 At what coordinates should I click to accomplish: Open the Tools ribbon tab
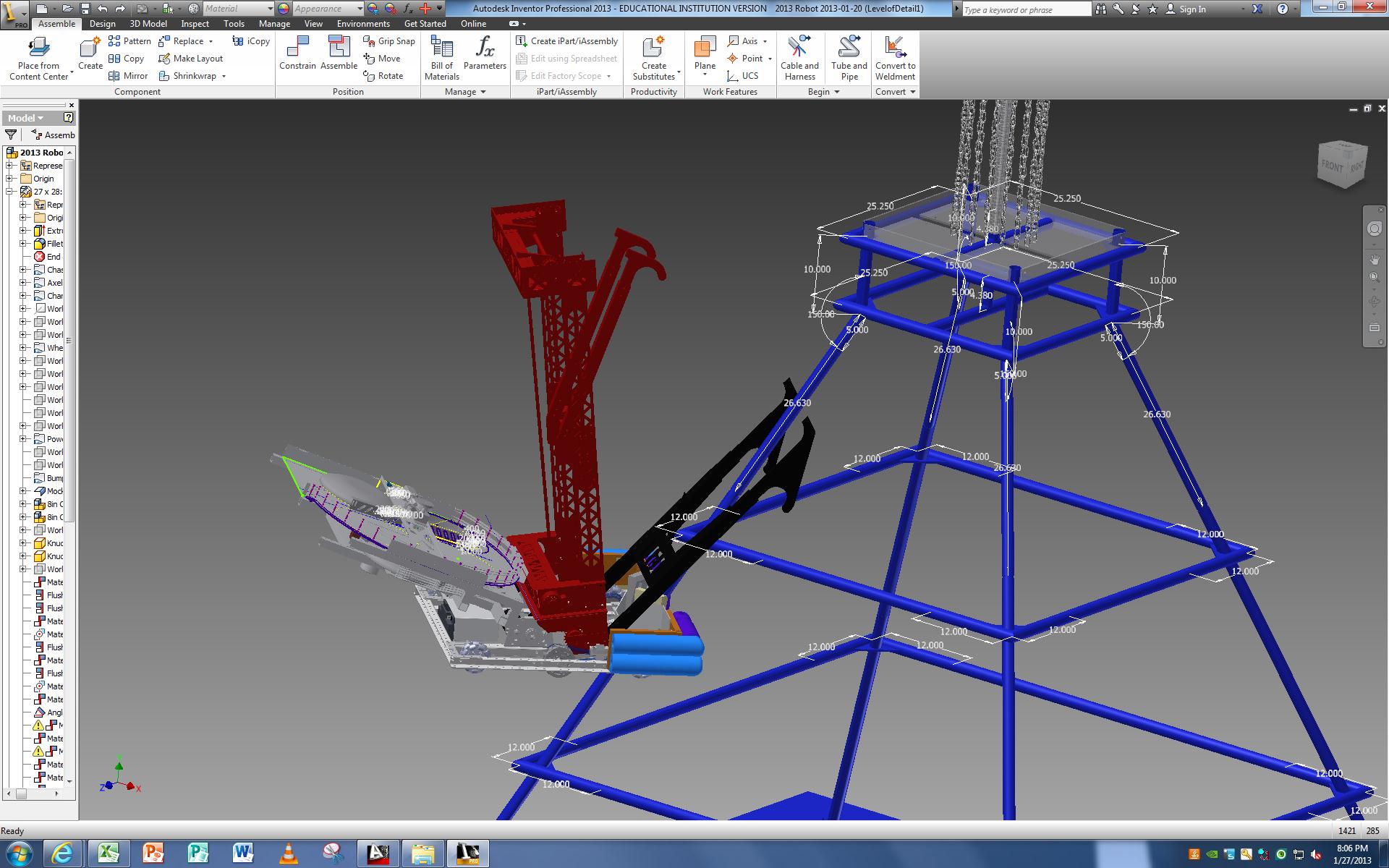tap(234, 24)
